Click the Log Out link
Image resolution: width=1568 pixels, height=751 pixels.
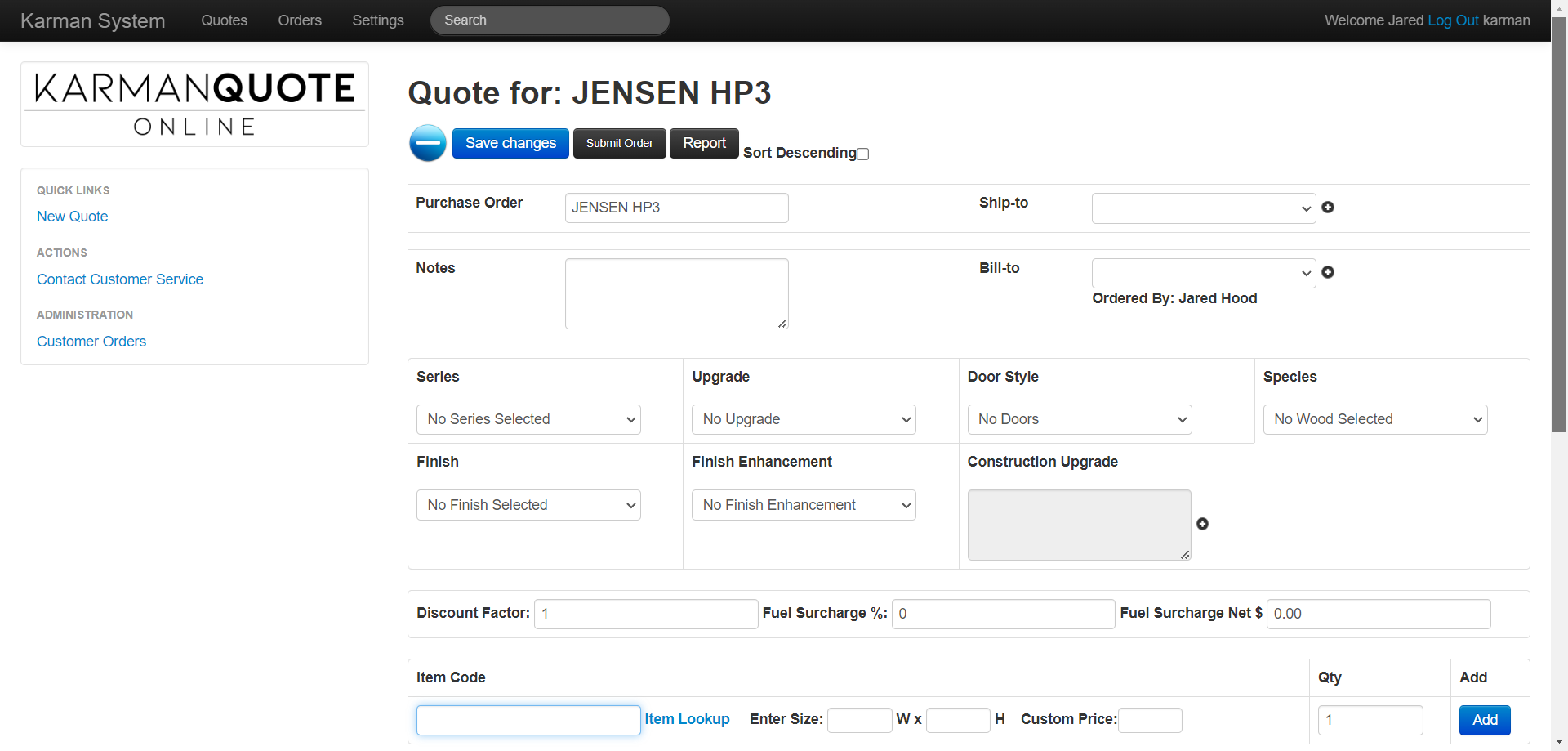1453,20
